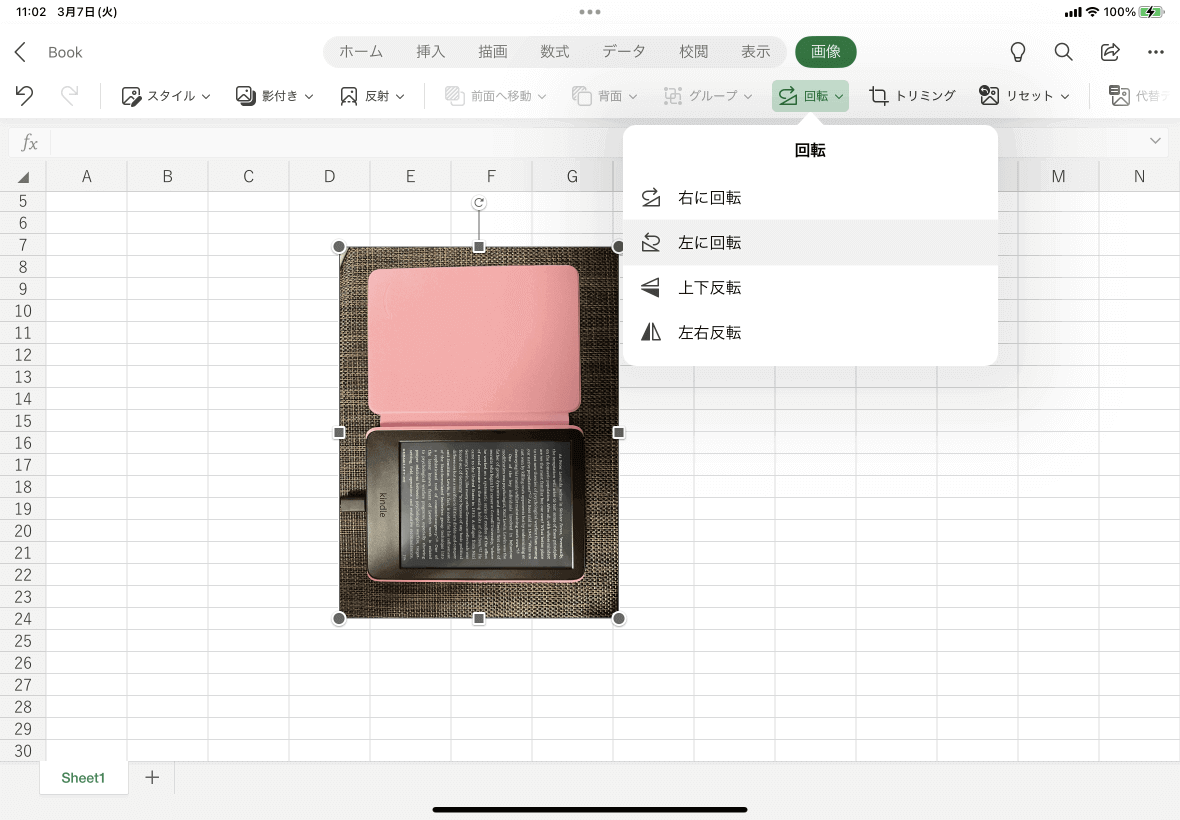The image size is (1180, 820).
Task: Select column M header
Action: coord(1058,176)
